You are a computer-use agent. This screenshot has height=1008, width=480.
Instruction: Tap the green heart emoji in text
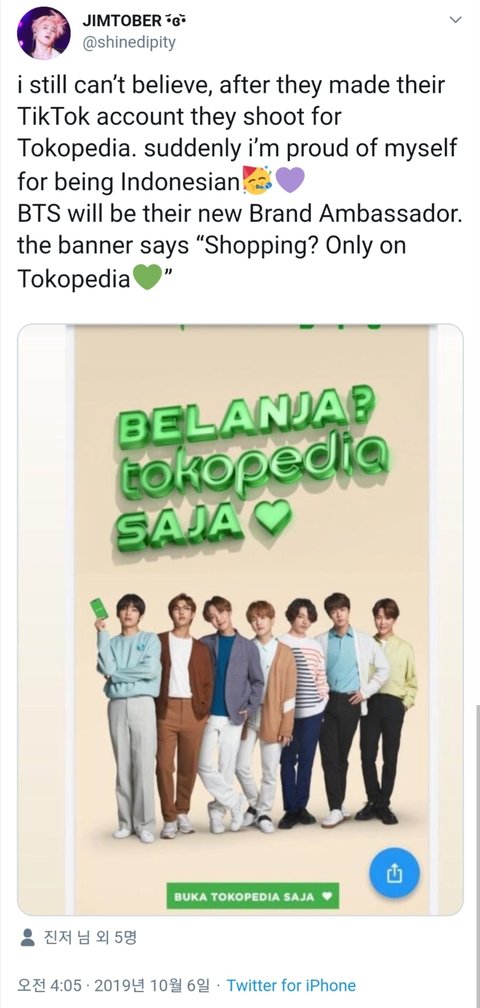(147, 278)
